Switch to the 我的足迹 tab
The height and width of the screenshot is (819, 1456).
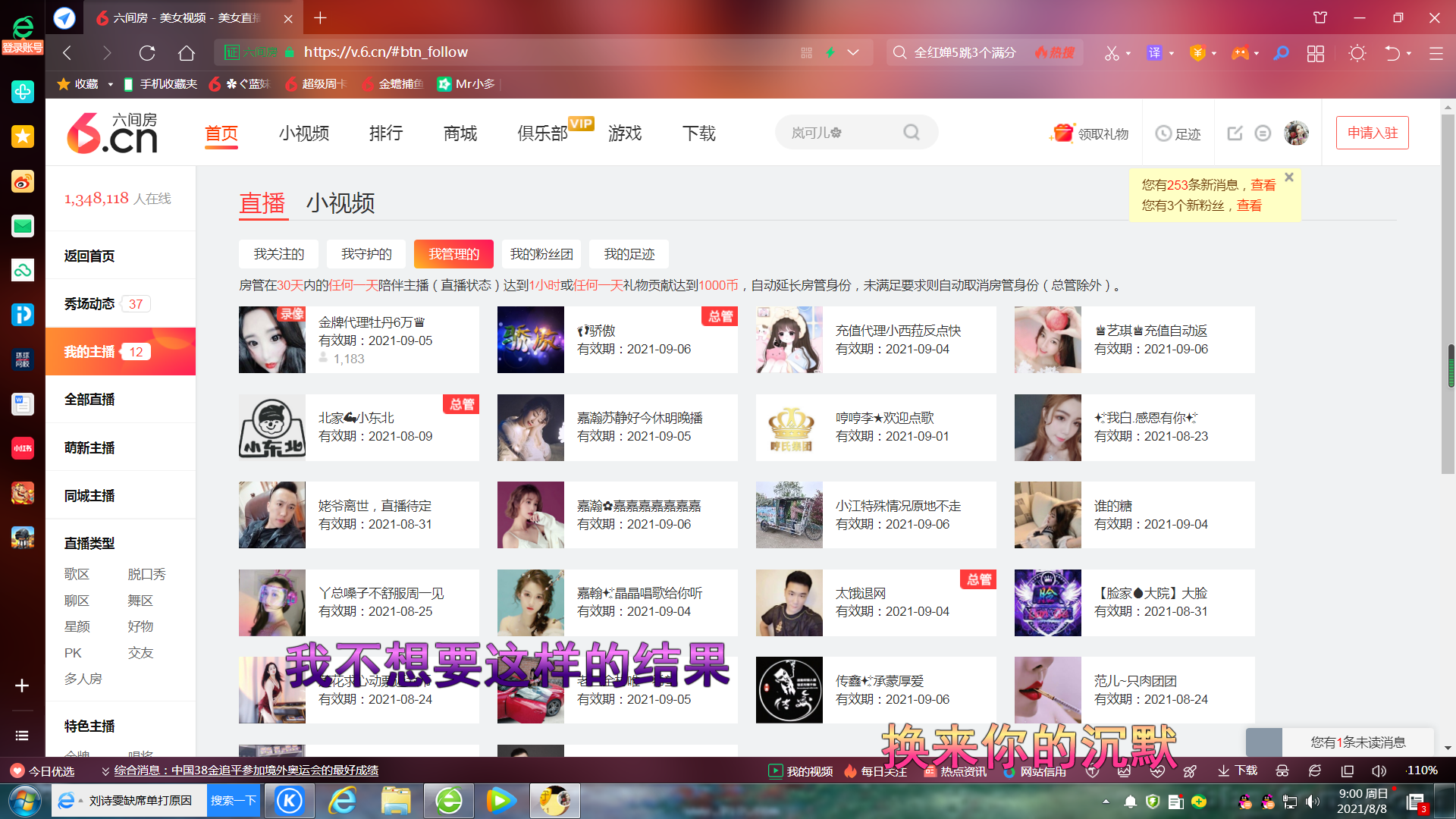tap(629, 254)
